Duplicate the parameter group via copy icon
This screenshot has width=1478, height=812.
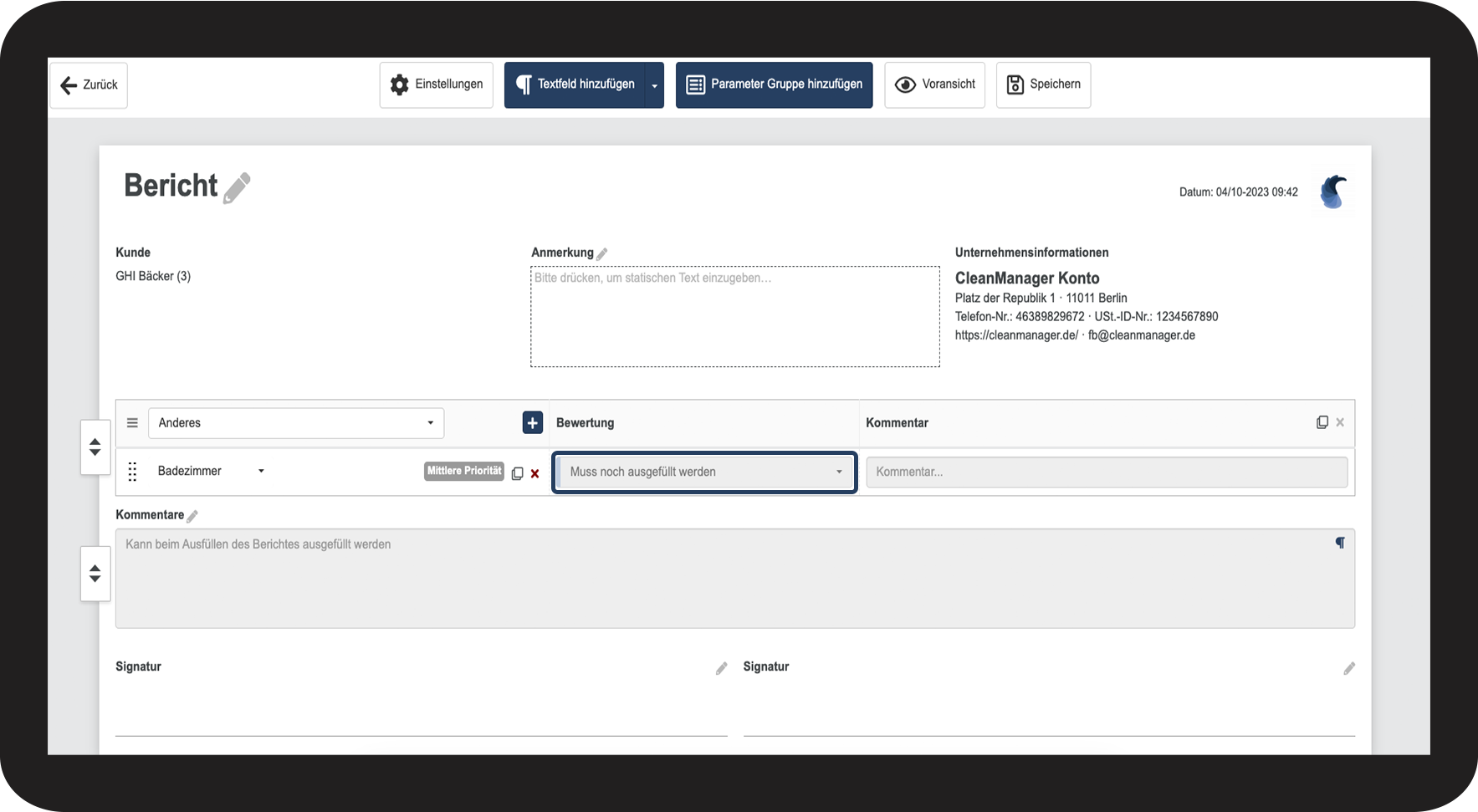pos(1322,422)
